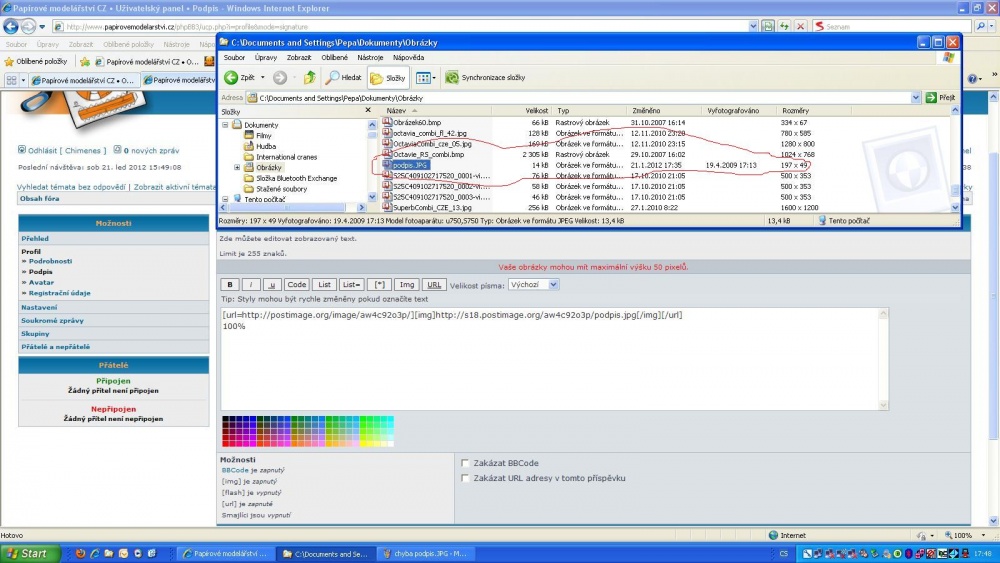The image size is (1000, 563).
Task: Open Soubor menu in Explorer window
Action: click(x=234, y=57)
